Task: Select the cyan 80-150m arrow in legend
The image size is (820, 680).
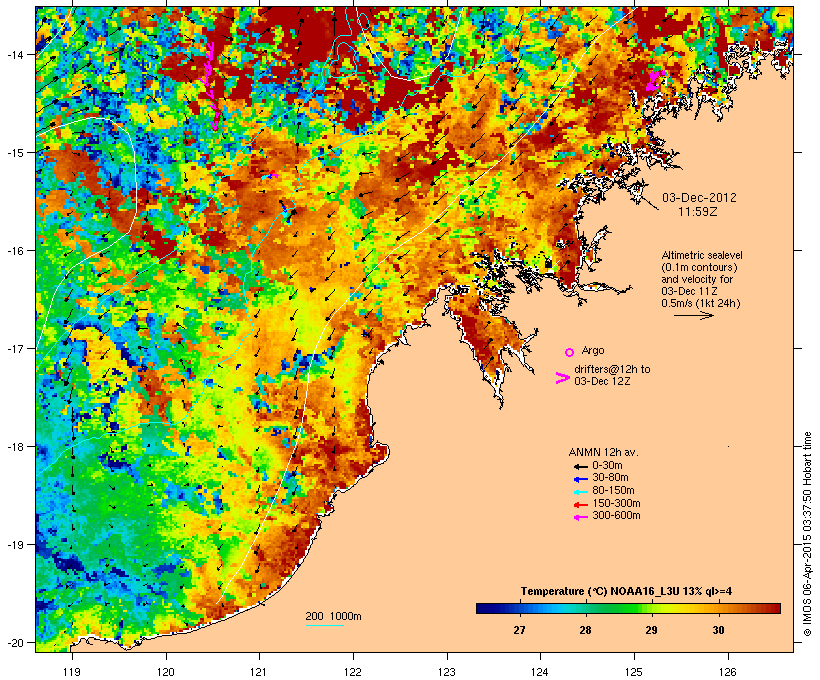Action: pos(581,492)
